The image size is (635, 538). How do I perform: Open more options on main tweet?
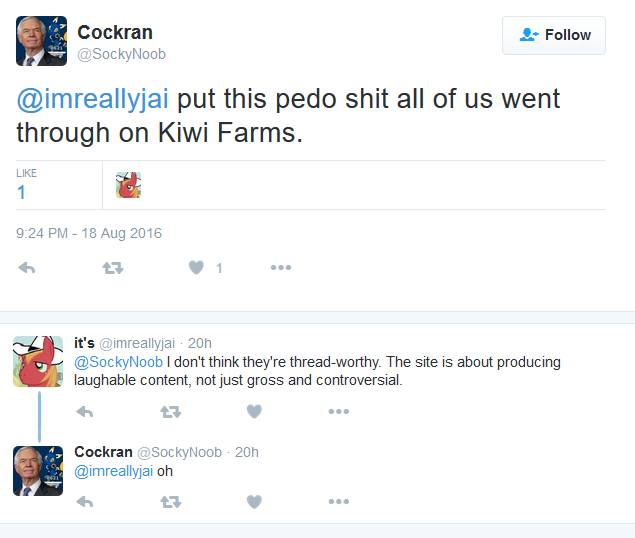tap(281, 267)
